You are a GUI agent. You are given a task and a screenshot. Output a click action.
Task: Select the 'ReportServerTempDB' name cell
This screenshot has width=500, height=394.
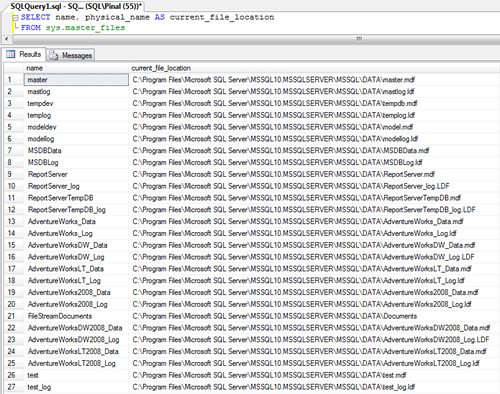pyautogui.click(x=76, y=198)
